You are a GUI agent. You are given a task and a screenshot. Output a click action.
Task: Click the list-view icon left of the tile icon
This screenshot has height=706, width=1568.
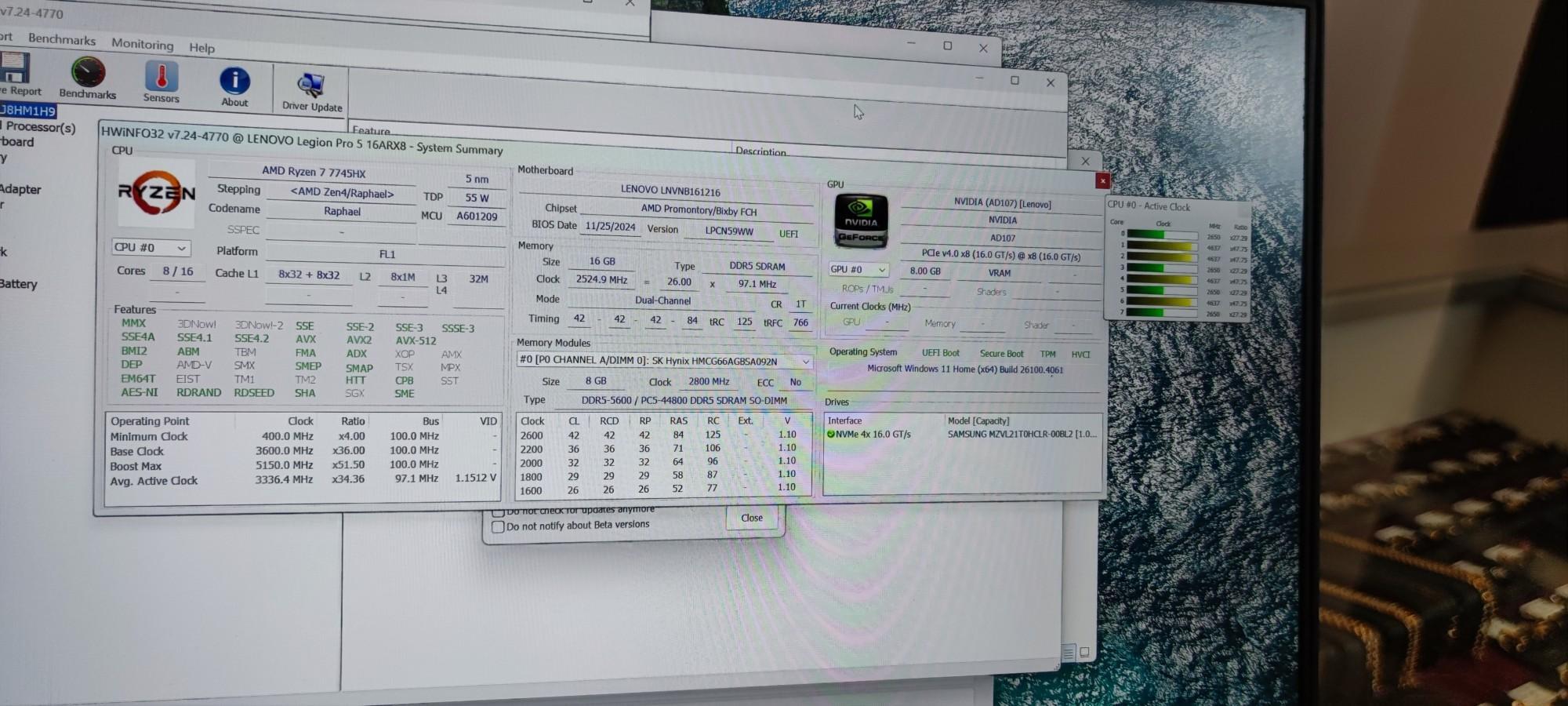[1068, 653]
